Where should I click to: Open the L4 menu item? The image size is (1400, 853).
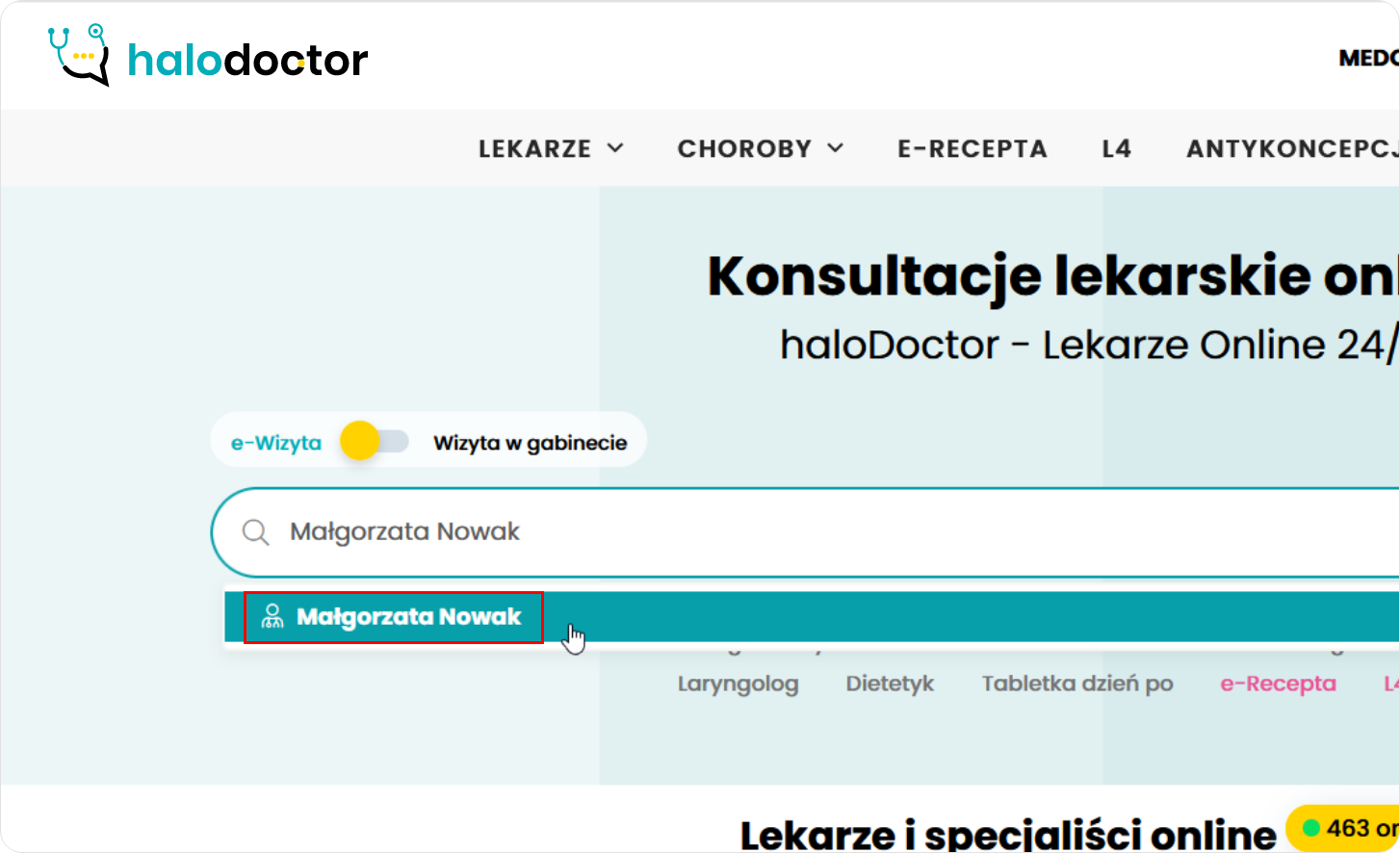tap(1117, 148)
